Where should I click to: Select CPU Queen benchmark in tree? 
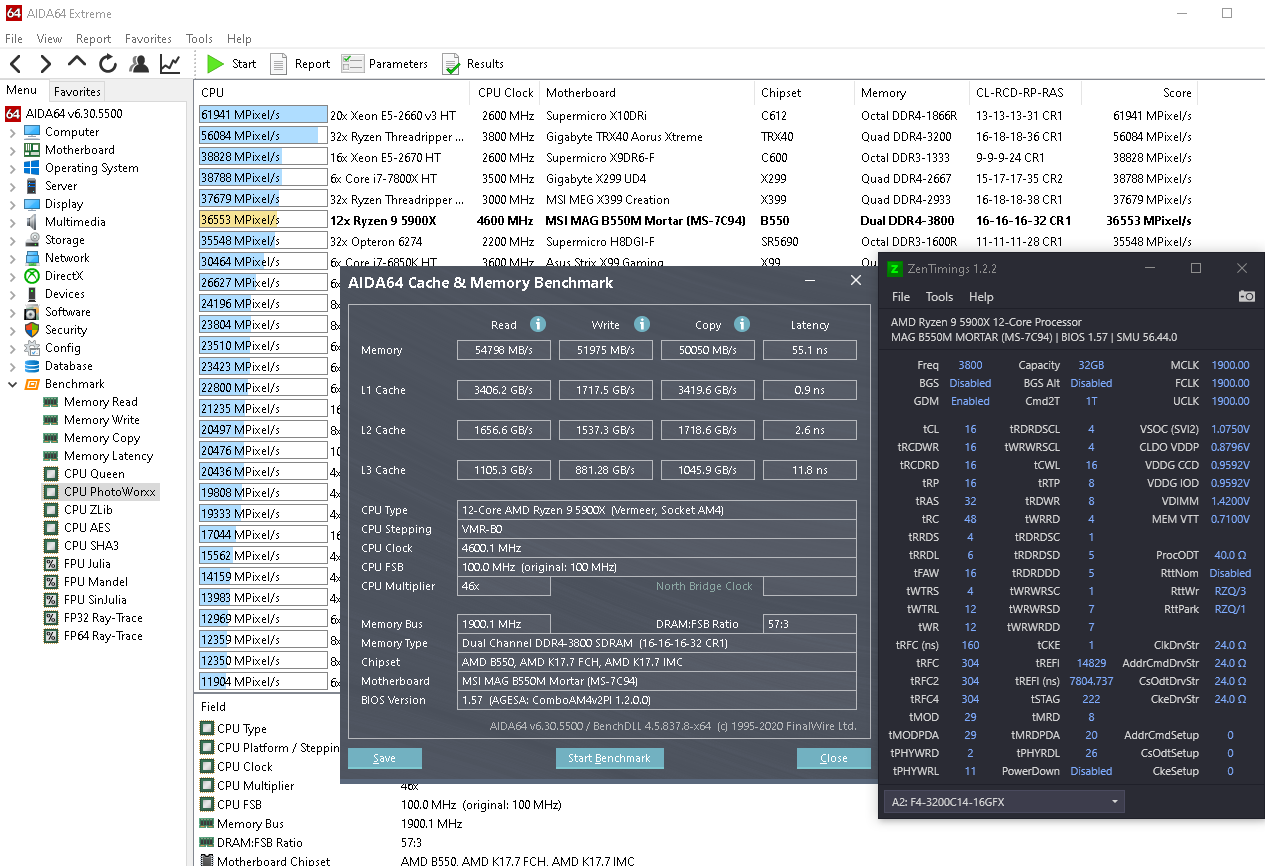[94, 474]
